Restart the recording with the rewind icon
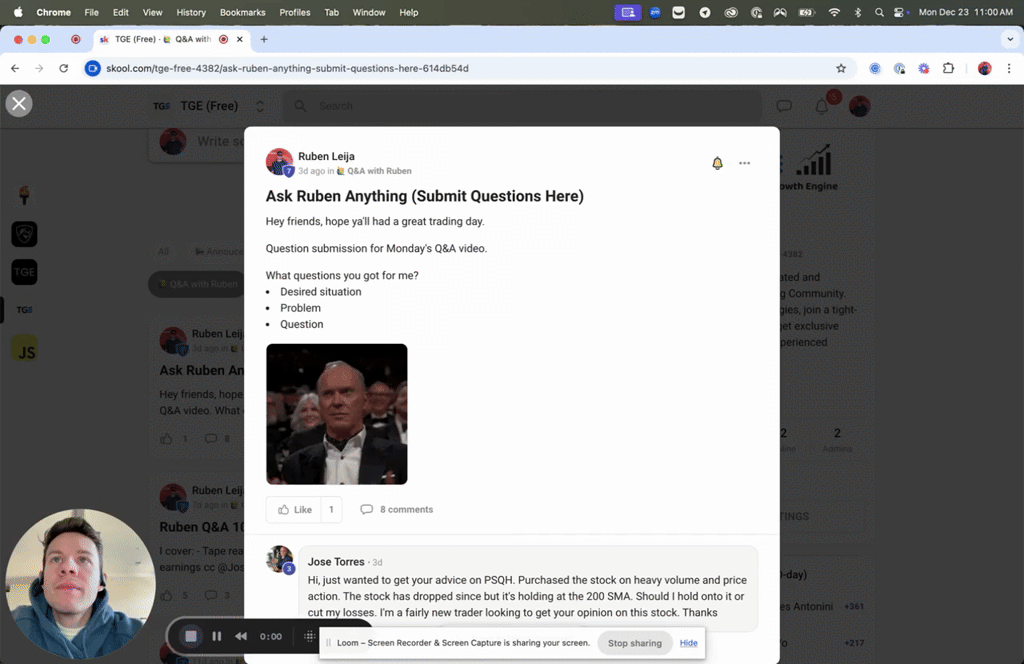This screenshot has height=664, width=1024. tap(241, 636)
